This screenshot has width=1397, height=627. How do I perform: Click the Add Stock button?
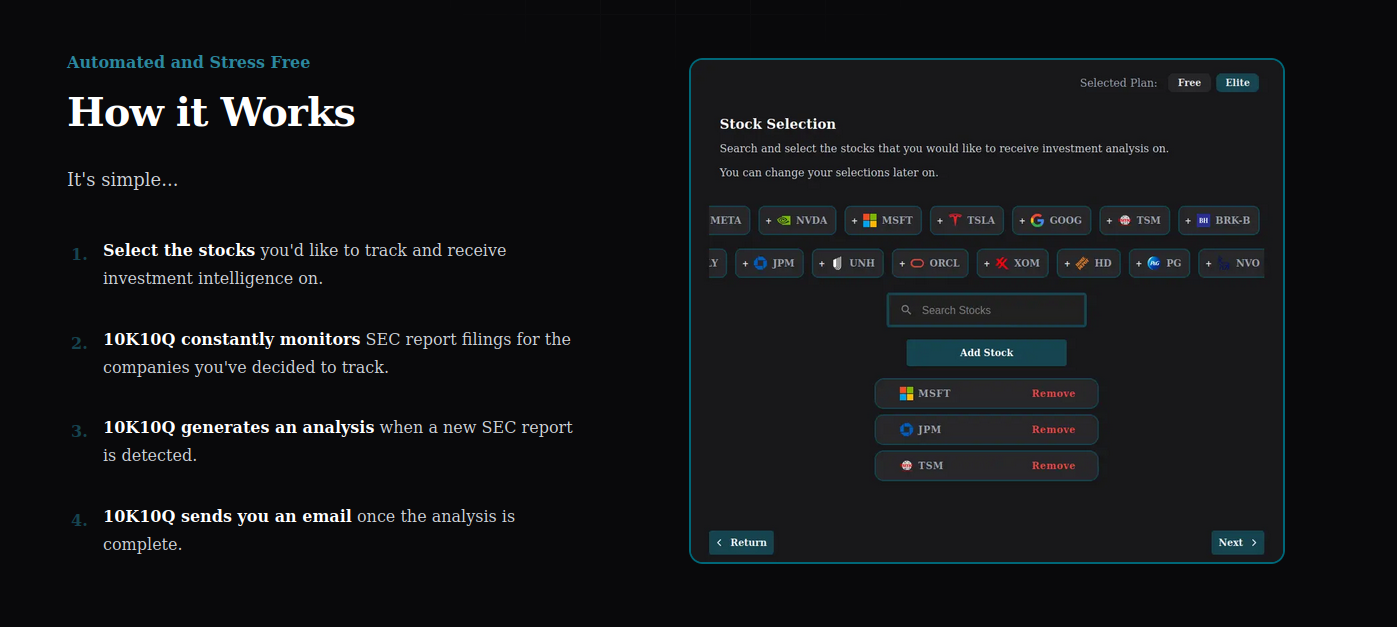[986, 353]
